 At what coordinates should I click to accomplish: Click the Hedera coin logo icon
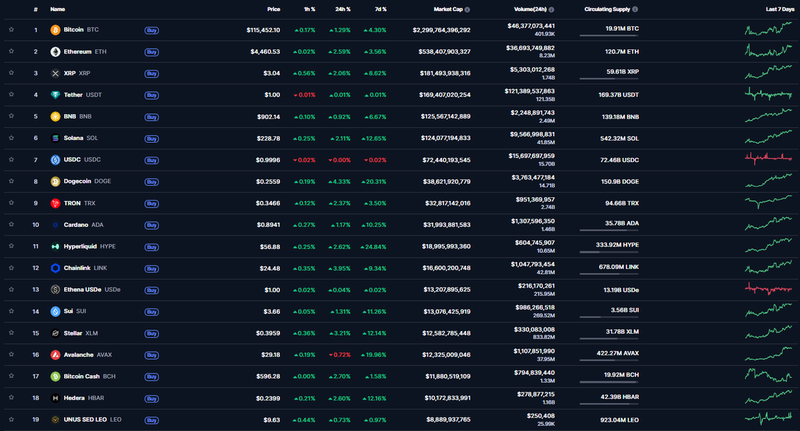point(55,398)
